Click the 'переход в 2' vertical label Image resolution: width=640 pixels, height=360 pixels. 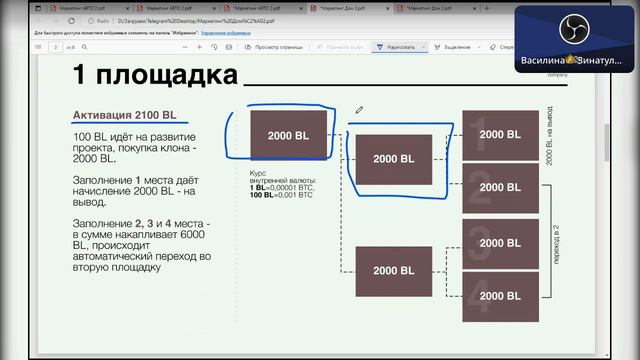pos(556,244)
